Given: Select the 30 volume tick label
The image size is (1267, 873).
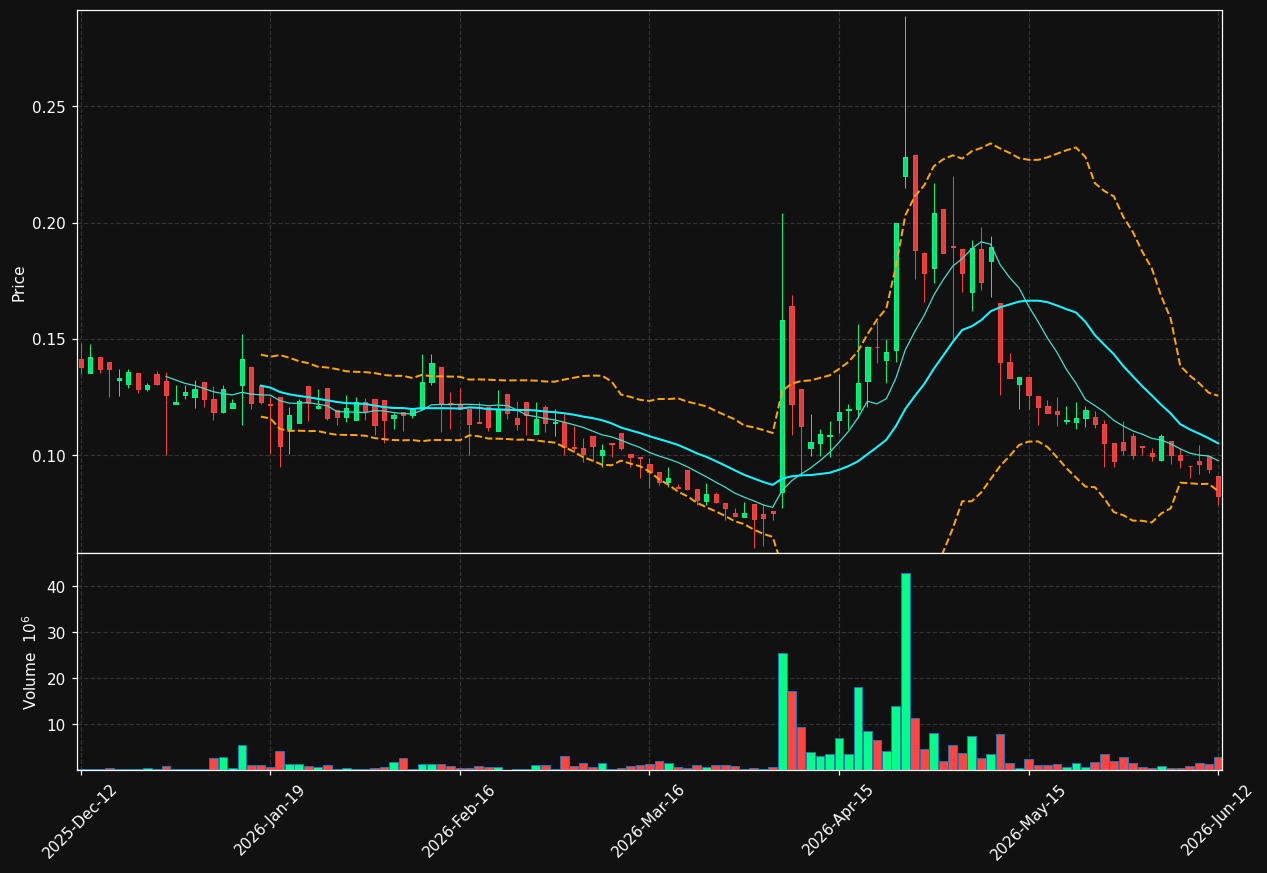Looking at the screenshot, I should 56,633.
